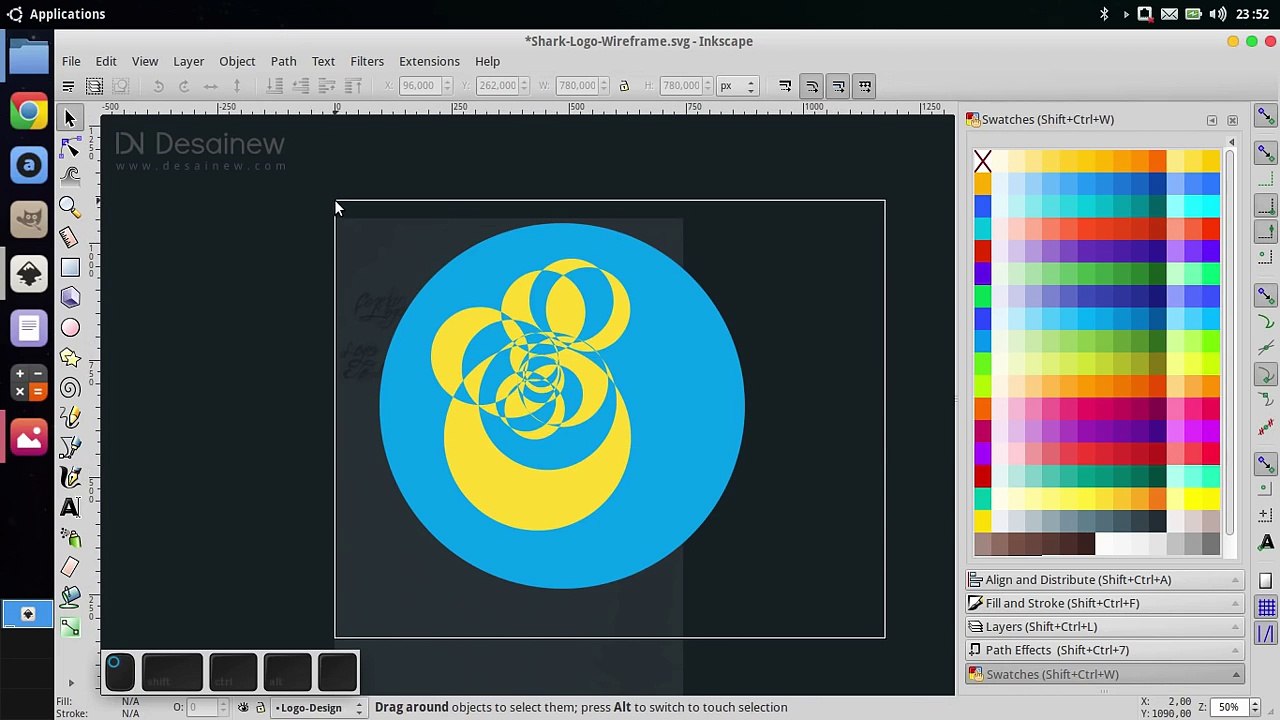Viewport: 1280px width, 720px height.
Task: Select the Node editing tool
Action: coord(70,148)
